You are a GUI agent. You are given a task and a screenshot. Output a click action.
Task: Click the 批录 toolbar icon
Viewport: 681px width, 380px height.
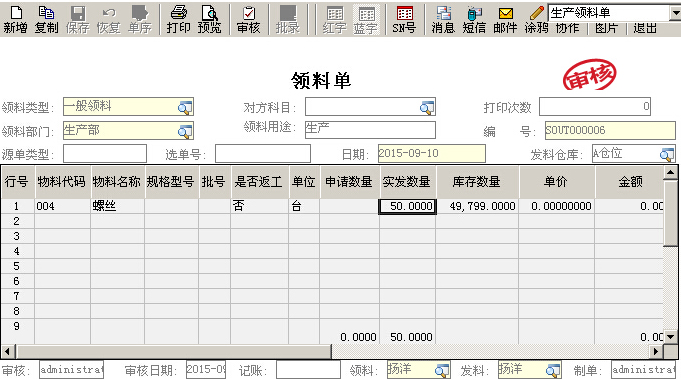(288, 20)
